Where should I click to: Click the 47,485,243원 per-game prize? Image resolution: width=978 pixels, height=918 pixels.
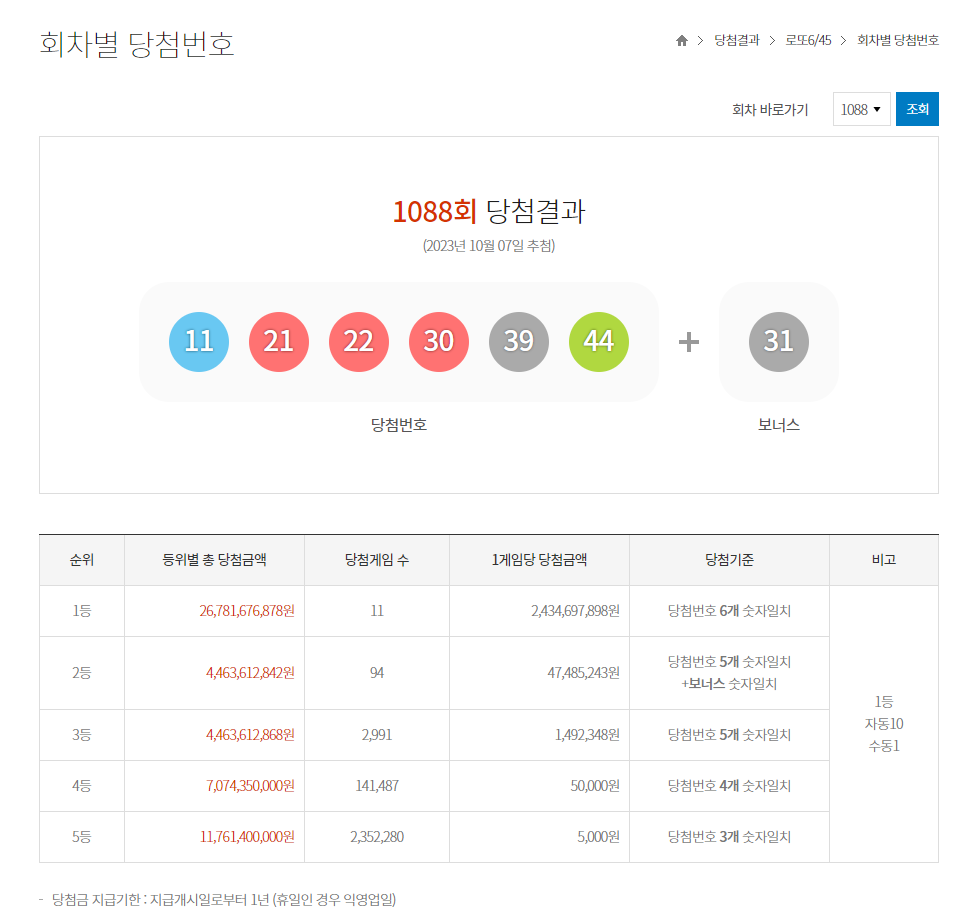click(583, 673)
